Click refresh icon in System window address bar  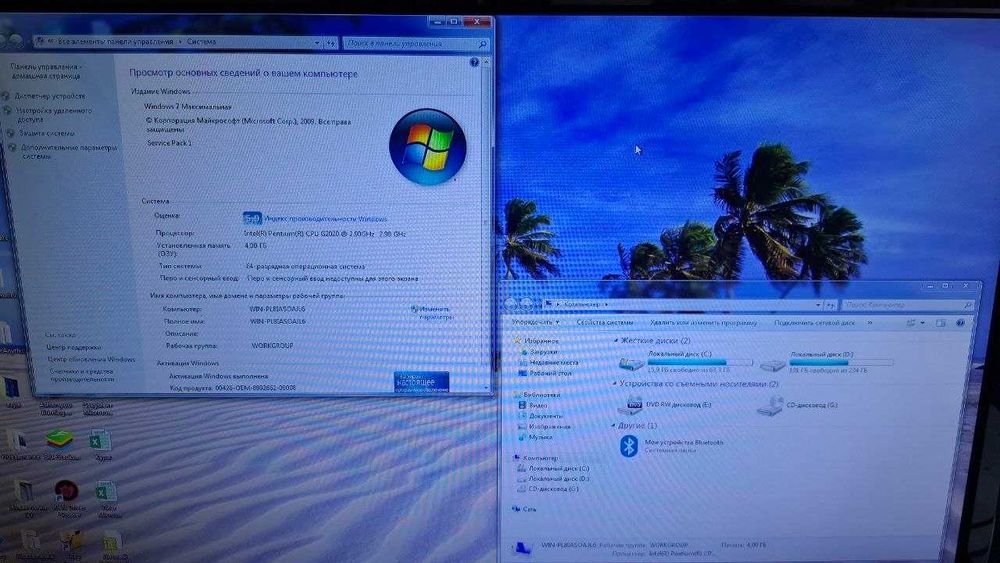pyautogui.click(x=331, y=43)
